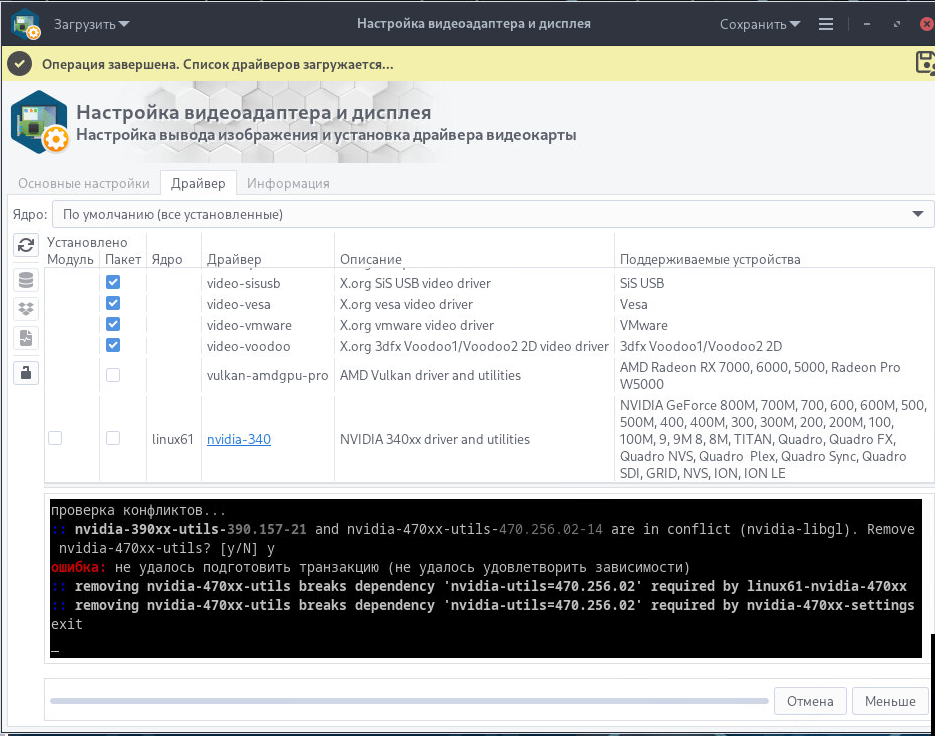Uncheck the video-vmware package checkbox
935x736 pixels.
113,324
